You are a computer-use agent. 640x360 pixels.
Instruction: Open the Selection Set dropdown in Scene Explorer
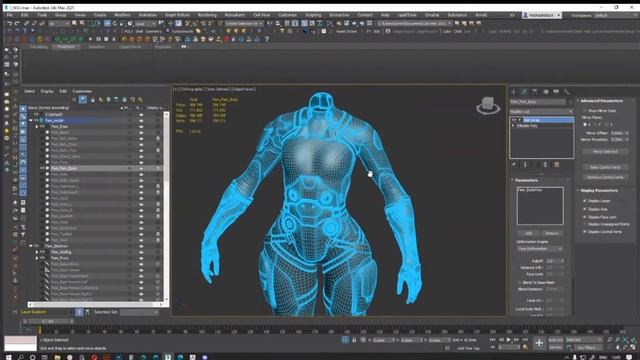click(x=139, y=312)
